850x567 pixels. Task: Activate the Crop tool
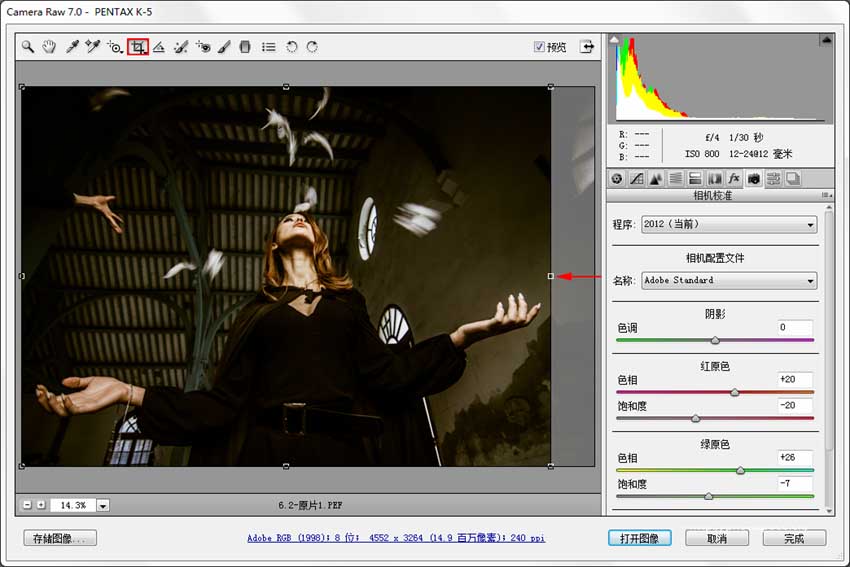[x=138, y=47]
